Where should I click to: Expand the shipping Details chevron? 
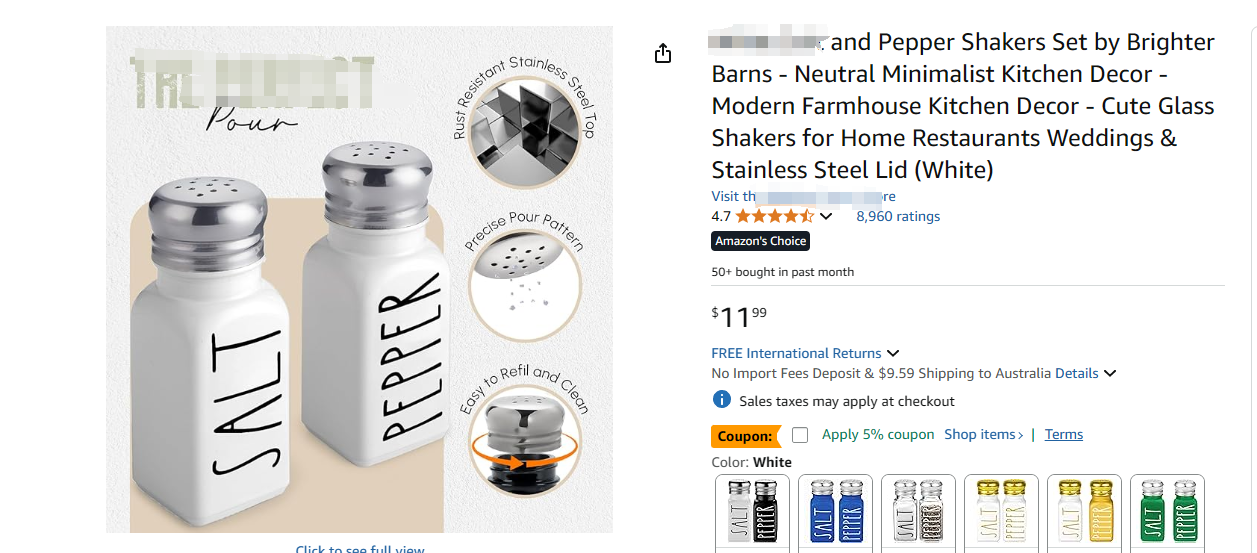pyautogui.click(x=1110, y=373)
